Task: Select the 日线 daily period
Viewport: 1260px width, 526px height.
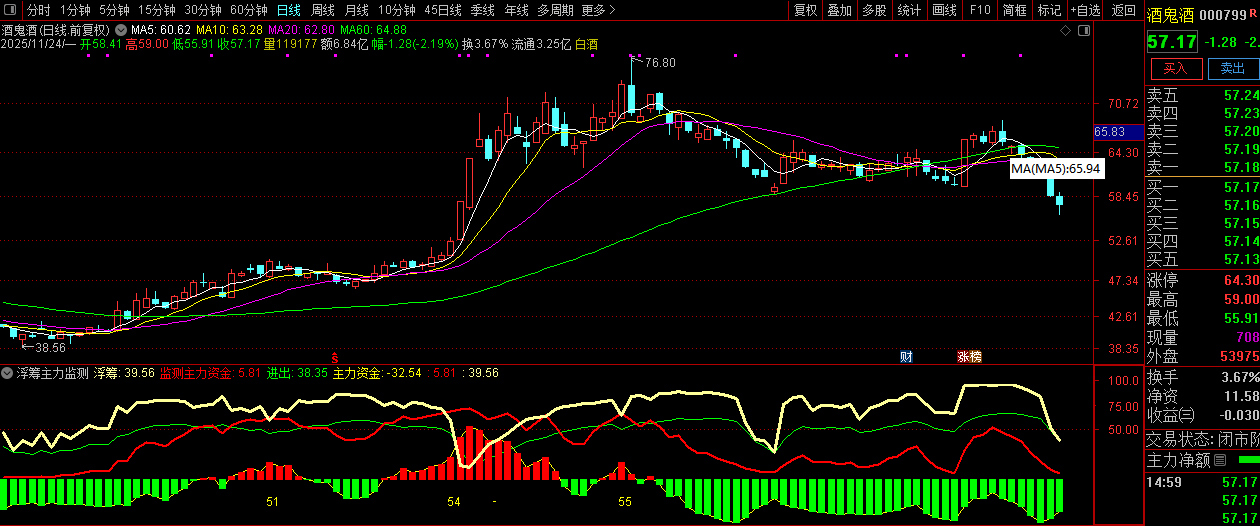Action: coord(288,10)
